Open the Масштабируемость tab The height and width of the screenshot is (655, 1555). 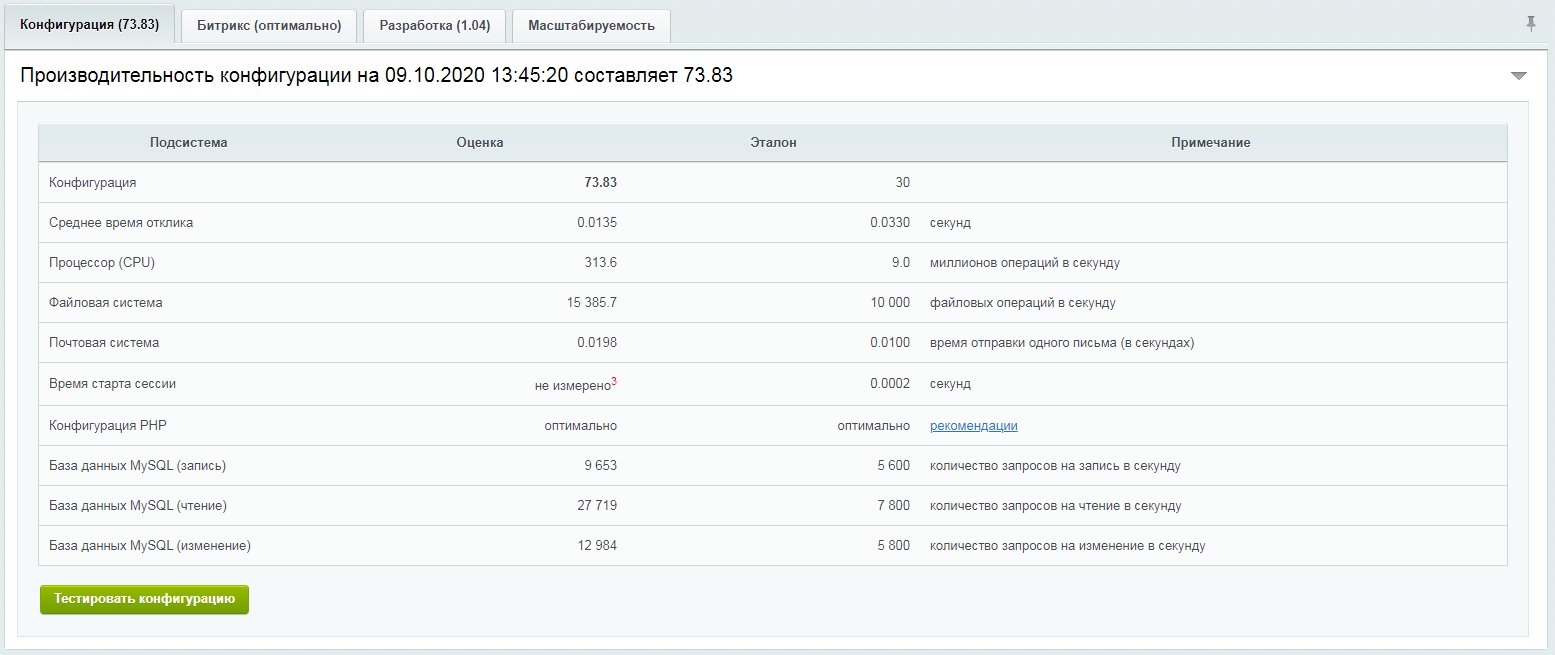tap(592, 26)
